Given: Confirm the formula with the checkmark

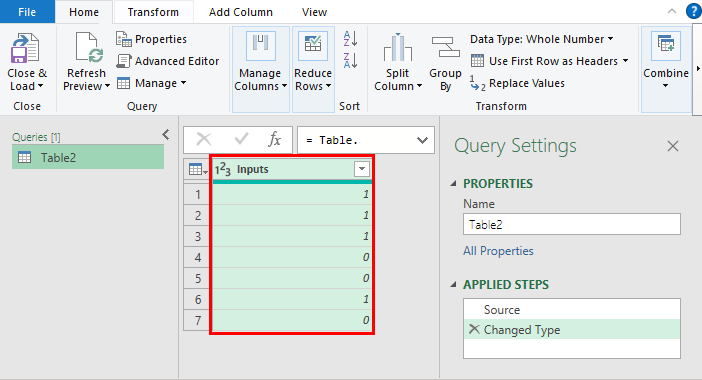Looking at the screenshot, I should [x=241, y=140].
